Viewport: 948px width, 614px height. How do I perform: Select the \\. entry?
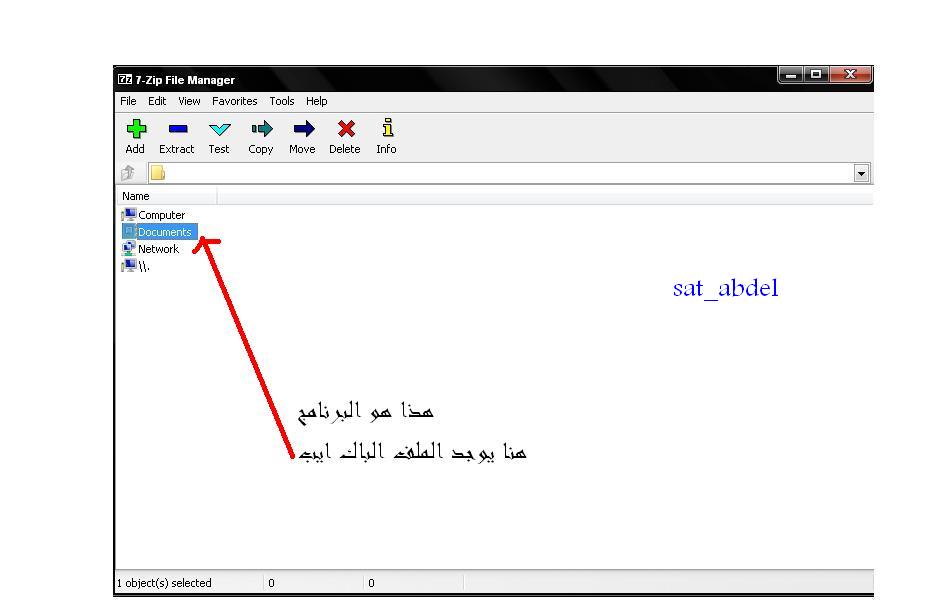135,266
